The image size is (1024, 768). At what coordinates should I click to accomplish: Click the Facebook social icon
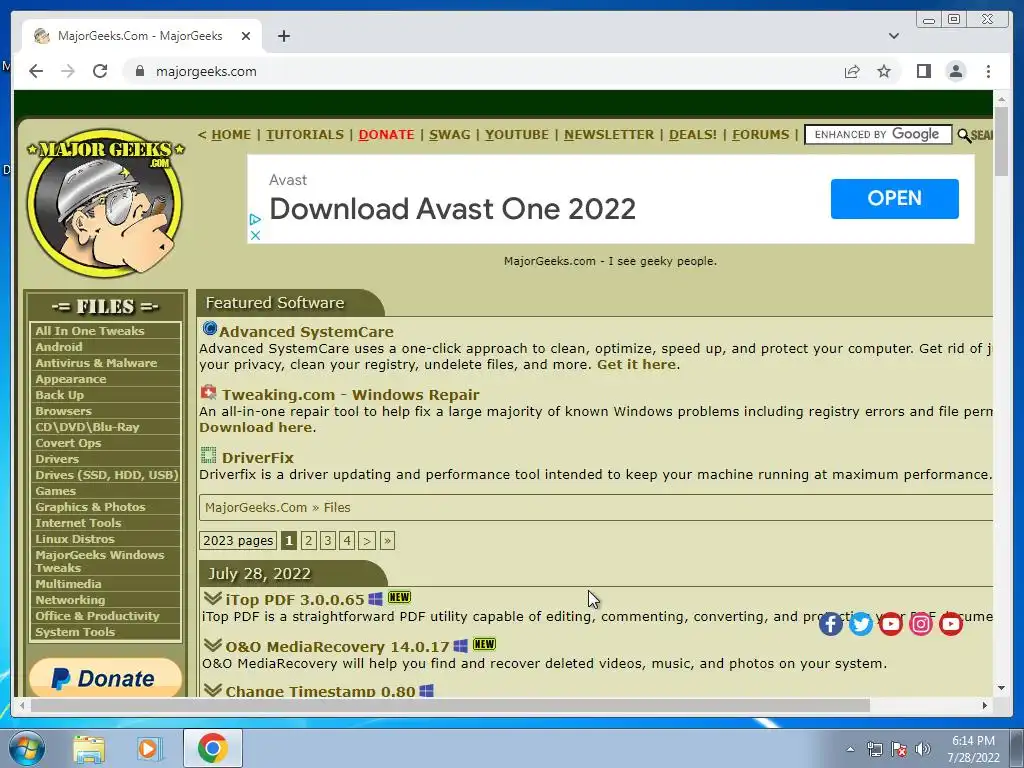point(831,624)
